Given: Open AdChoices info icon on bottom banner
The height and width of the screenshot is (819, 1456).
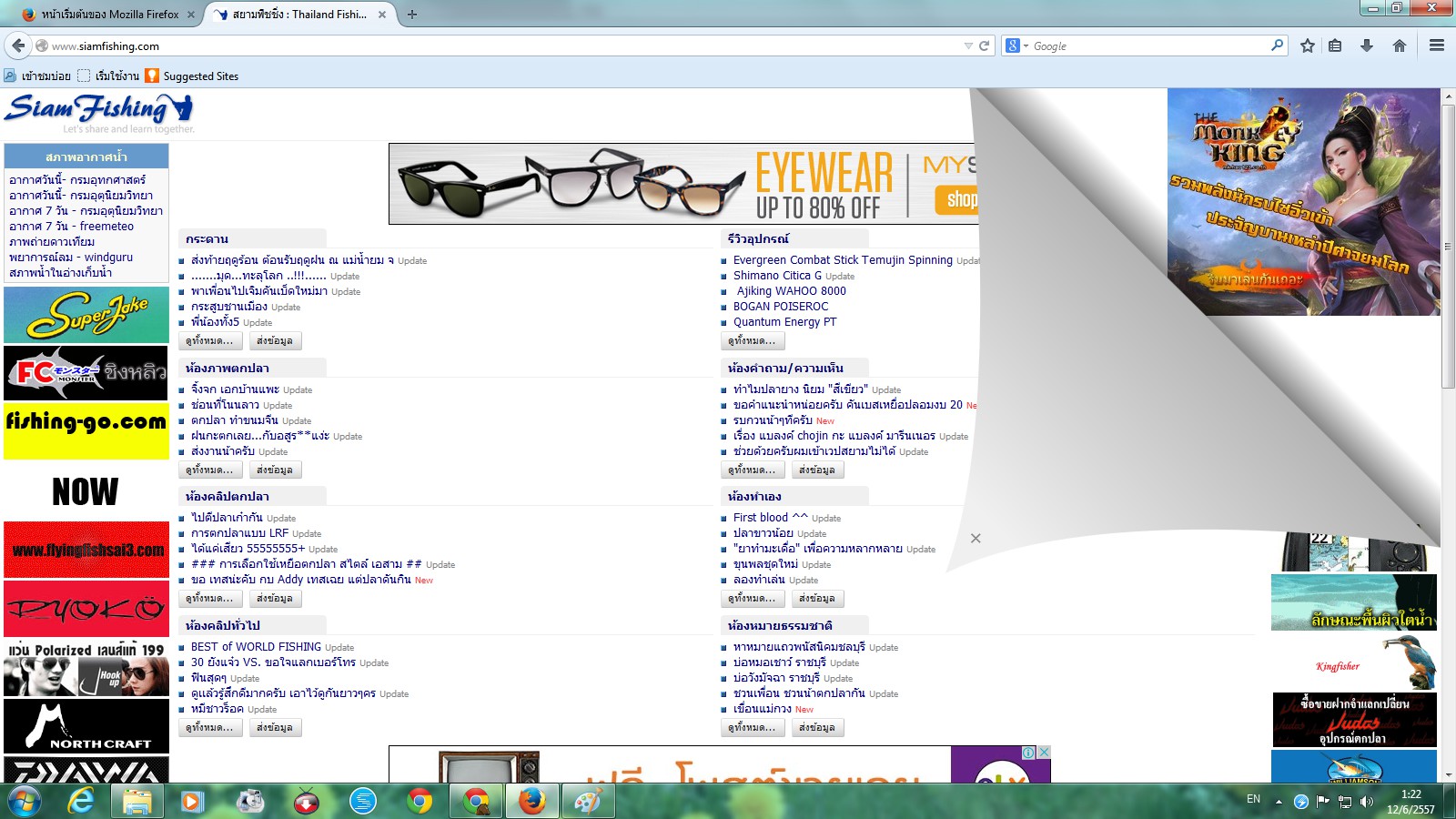Looking at the screenshot, I should (1029, 752).
